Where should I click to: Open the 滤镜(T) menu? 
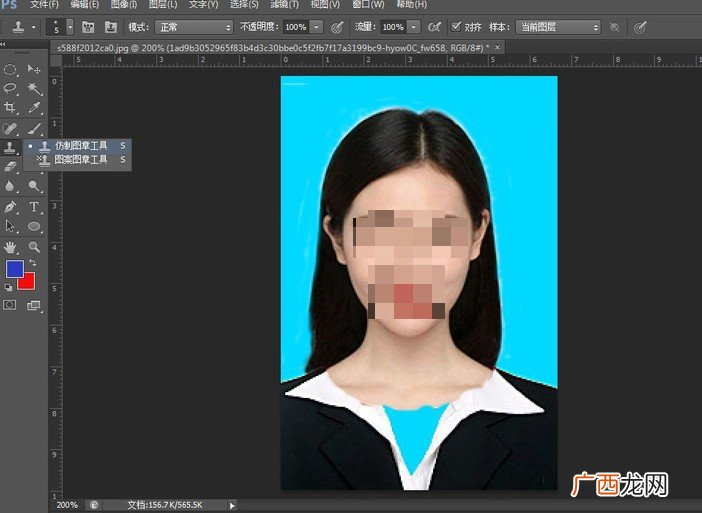coord(284,4)
